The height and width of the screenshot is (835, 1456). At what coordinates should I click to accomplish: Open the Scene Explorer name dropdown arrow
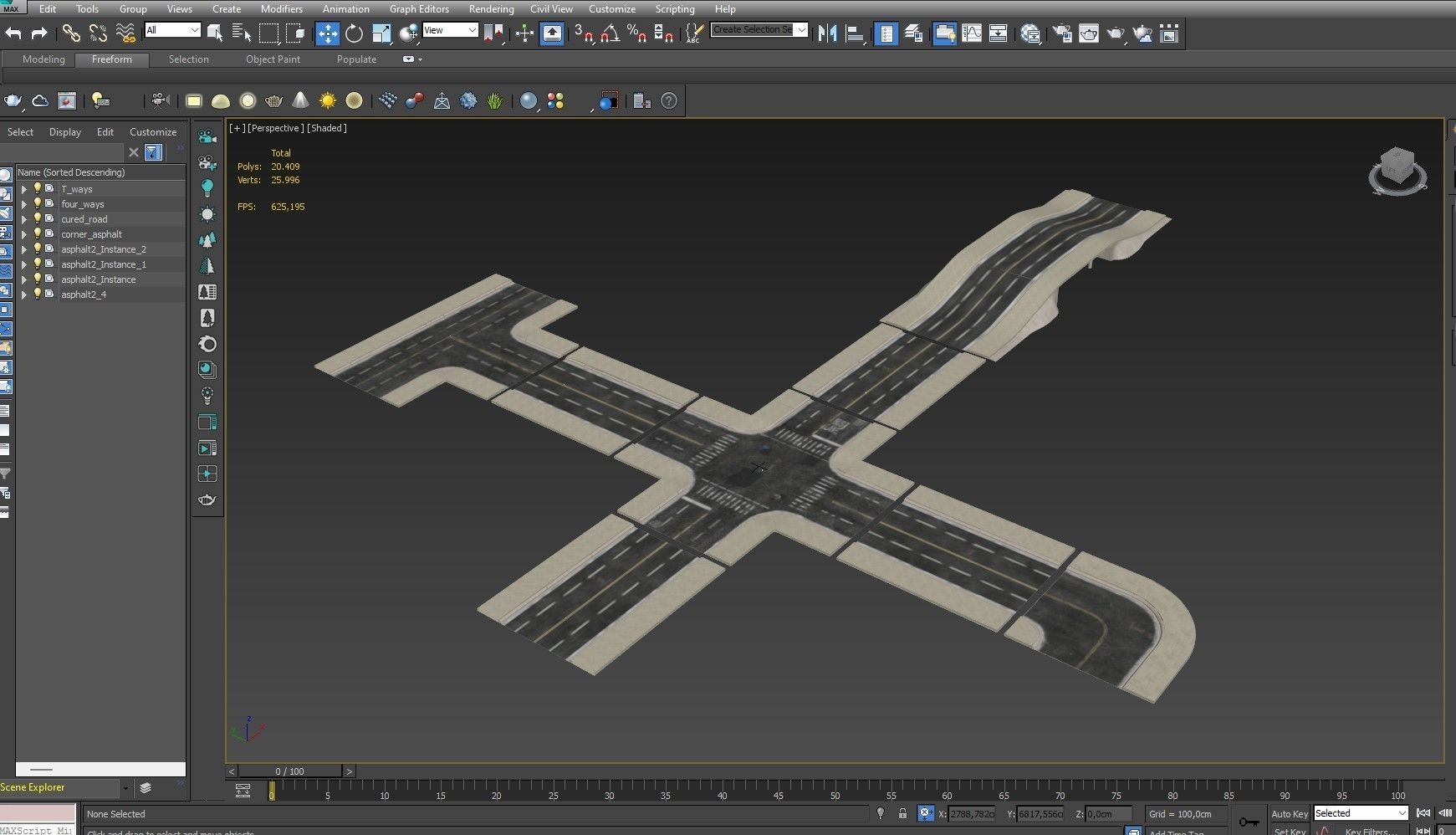[x=125, y=788]
